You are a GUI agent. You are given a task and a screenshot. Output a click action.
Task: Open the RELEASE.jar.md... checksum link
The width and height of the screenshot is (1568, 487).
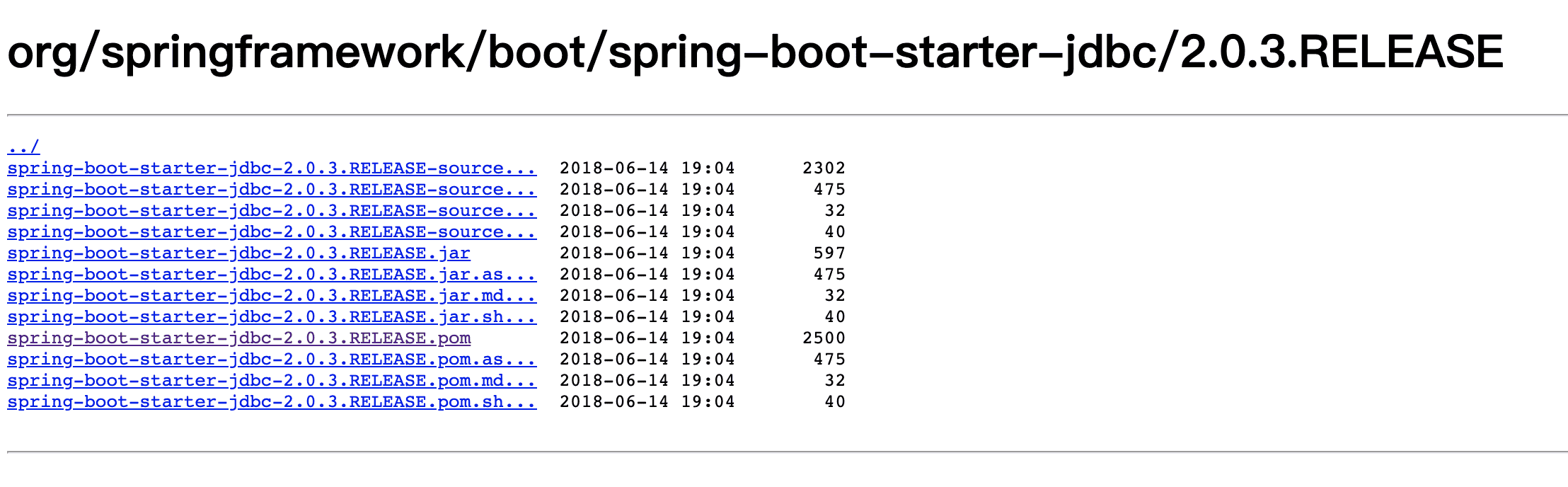pyautogui.click(x=271, y=296)
